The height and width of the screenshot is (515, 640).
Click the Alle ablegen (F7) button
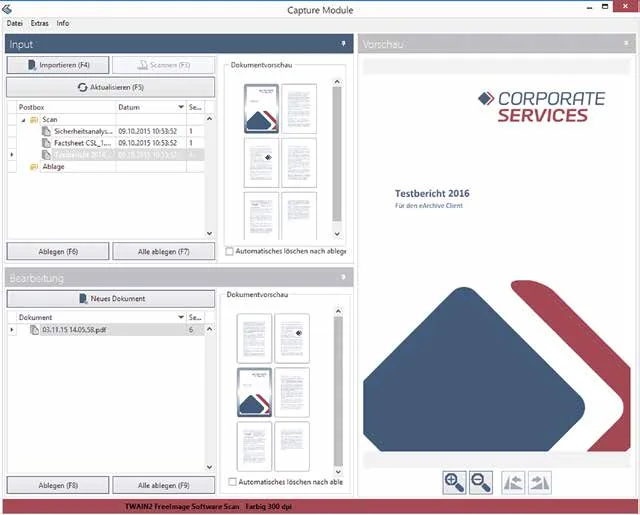click(x=164, y=251)
